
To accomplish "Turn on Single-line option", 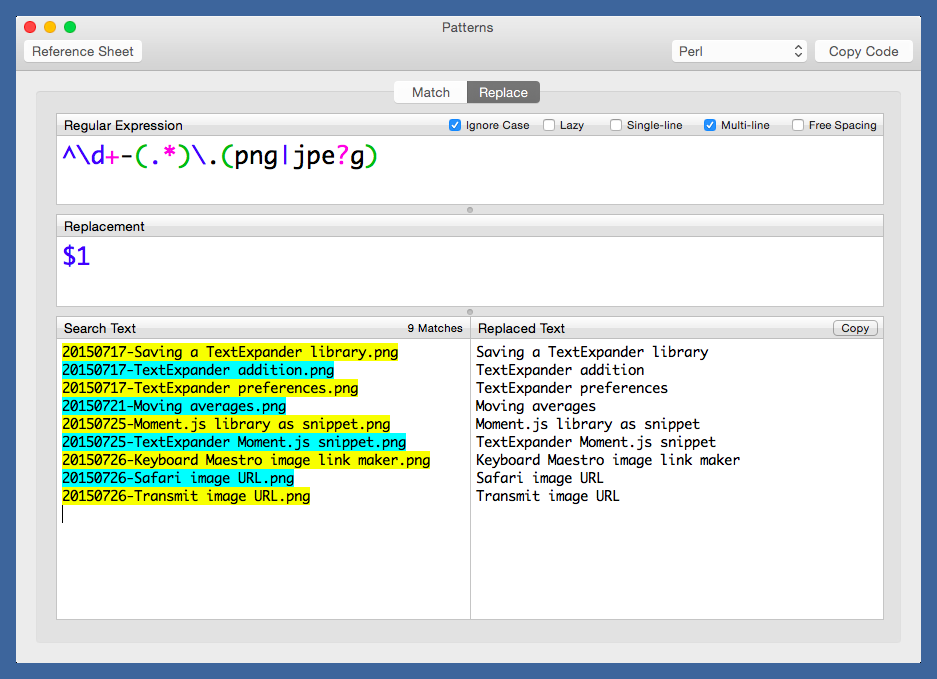I will (x=616, y=125).
